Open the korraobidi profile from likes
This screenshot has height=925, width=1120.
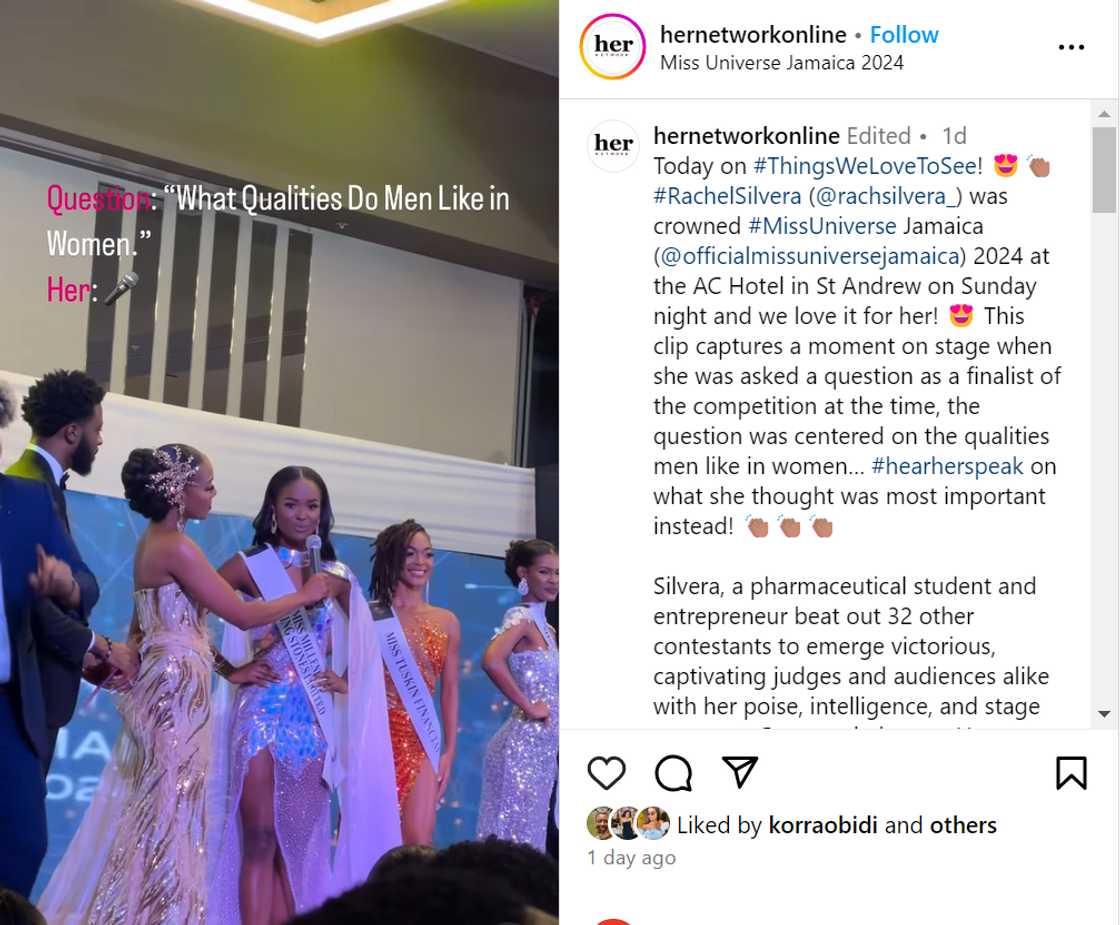coord(823,825)
